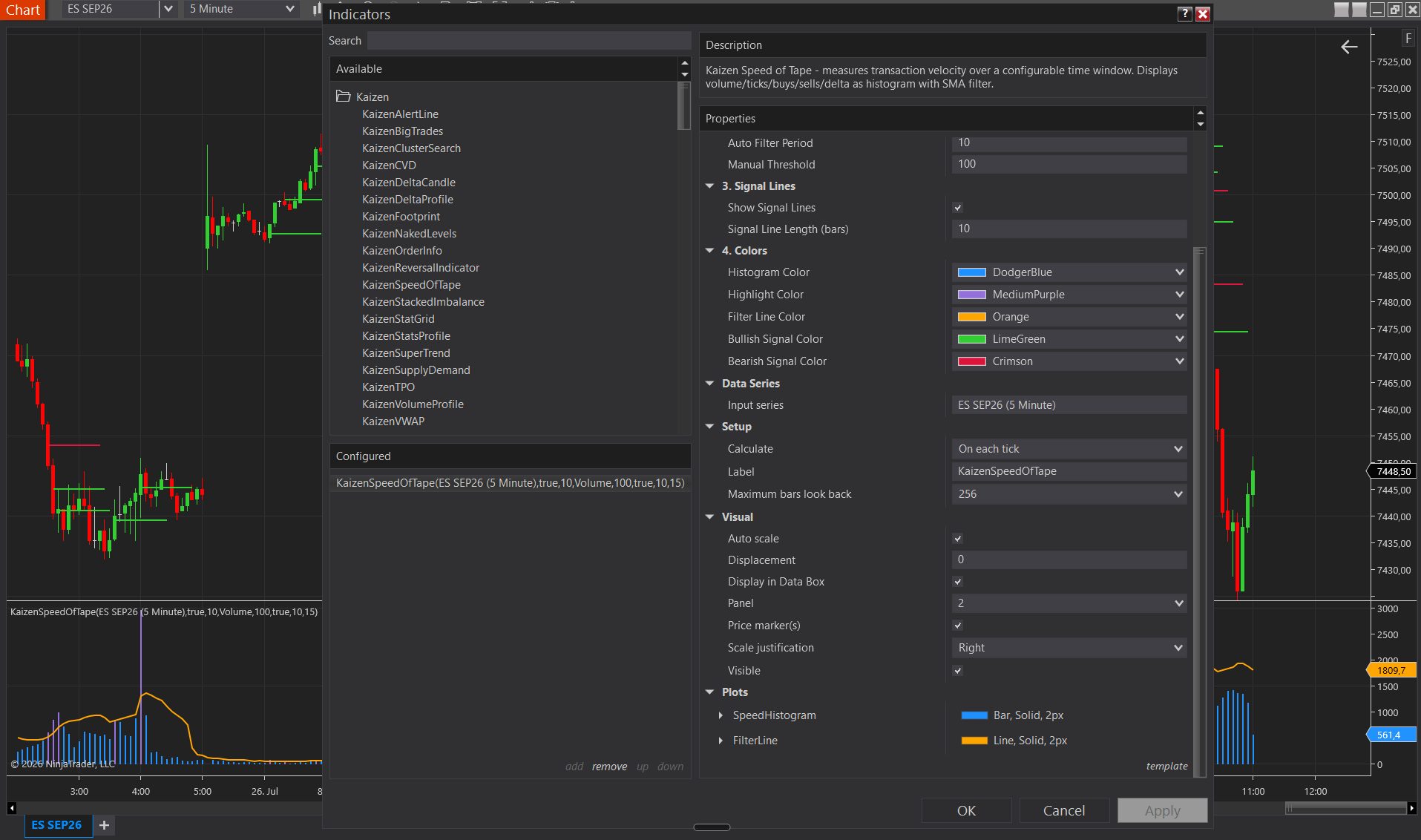The image size is (1421, 840).
Task: Open the 5 Minute interval dropdown
Action: (x=289, y=9)
